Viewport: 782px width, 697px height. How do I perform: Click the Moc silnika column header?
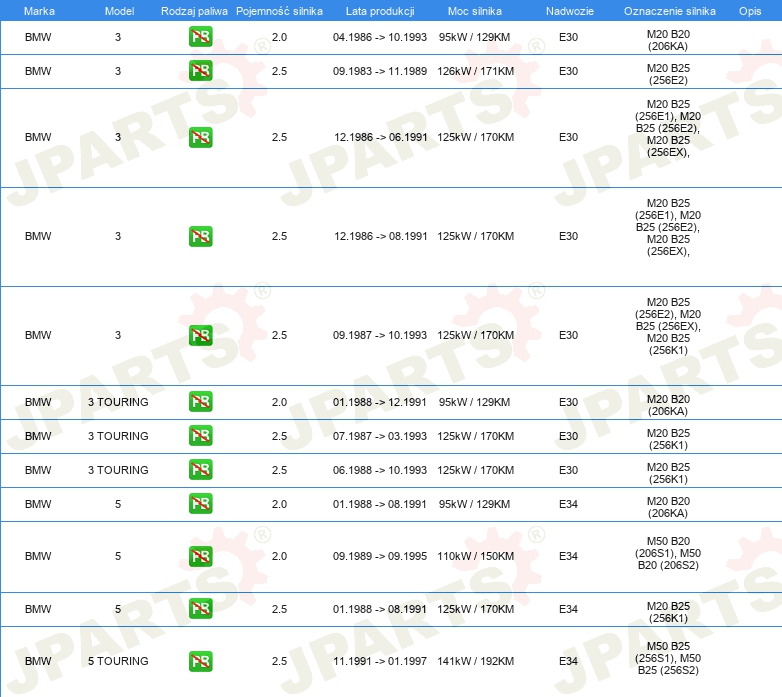pos(474,11)
